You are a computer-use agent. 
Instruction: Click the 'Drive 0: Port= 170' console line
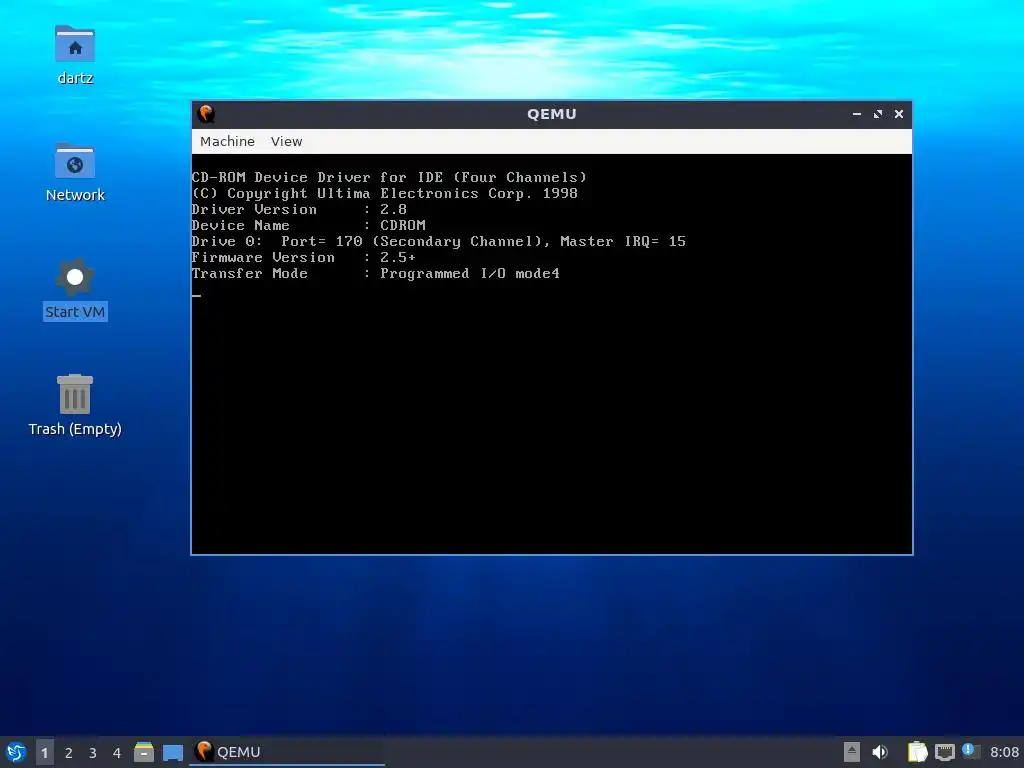pos(439,242)
